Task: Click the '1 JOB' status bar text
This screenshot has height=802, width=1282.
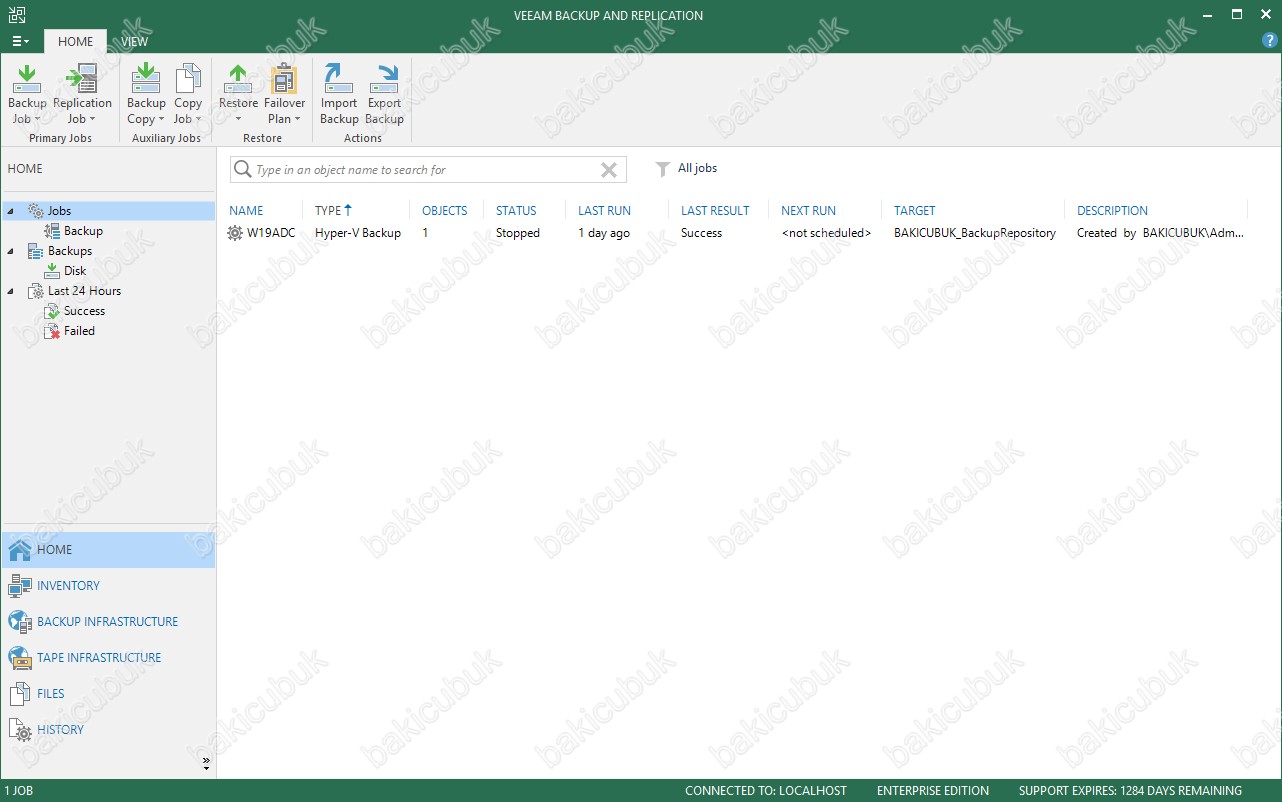Action: [19, 791]
